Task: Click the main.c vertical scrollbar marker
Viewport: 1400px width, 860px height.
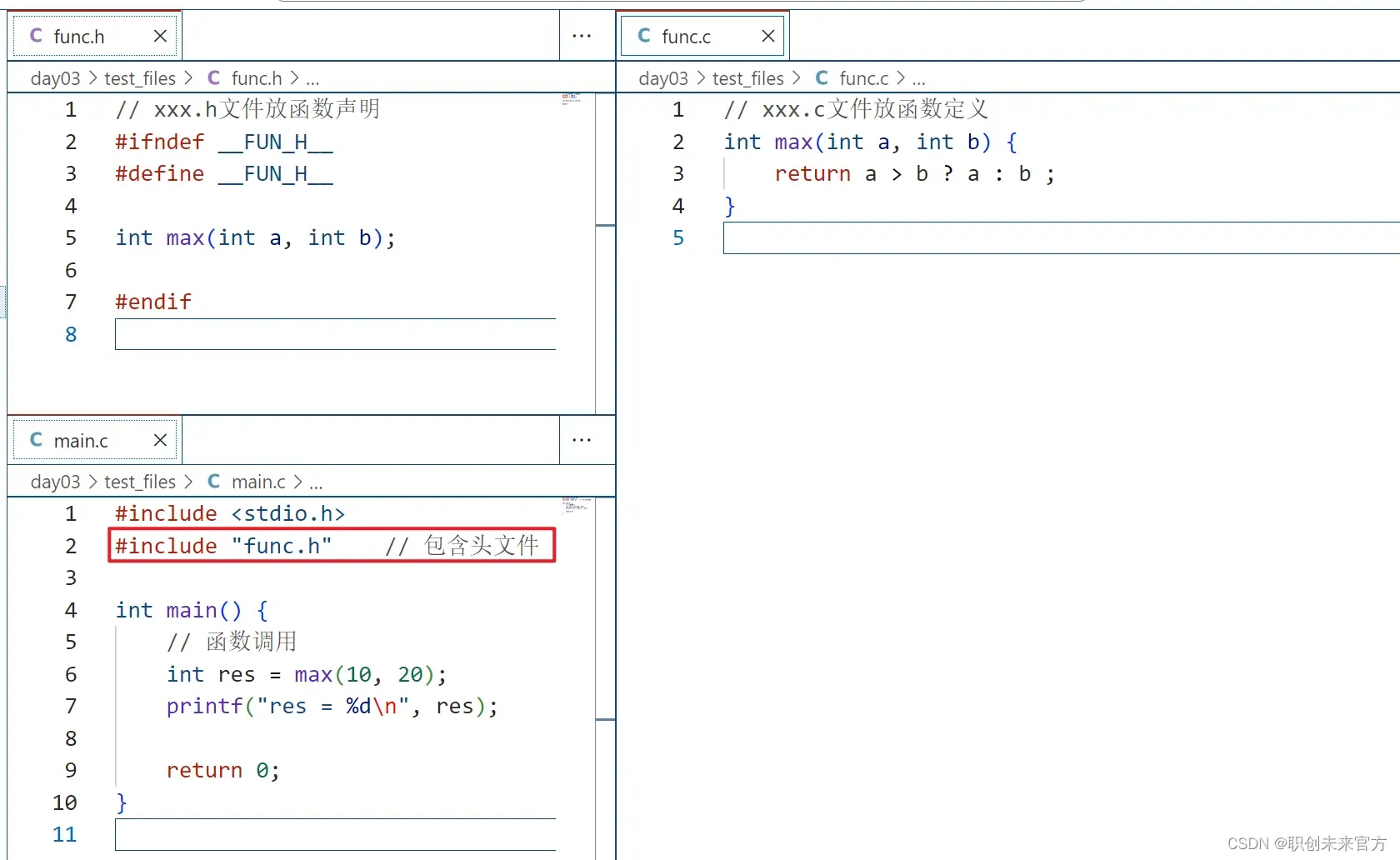Action: tap(606, 719)
